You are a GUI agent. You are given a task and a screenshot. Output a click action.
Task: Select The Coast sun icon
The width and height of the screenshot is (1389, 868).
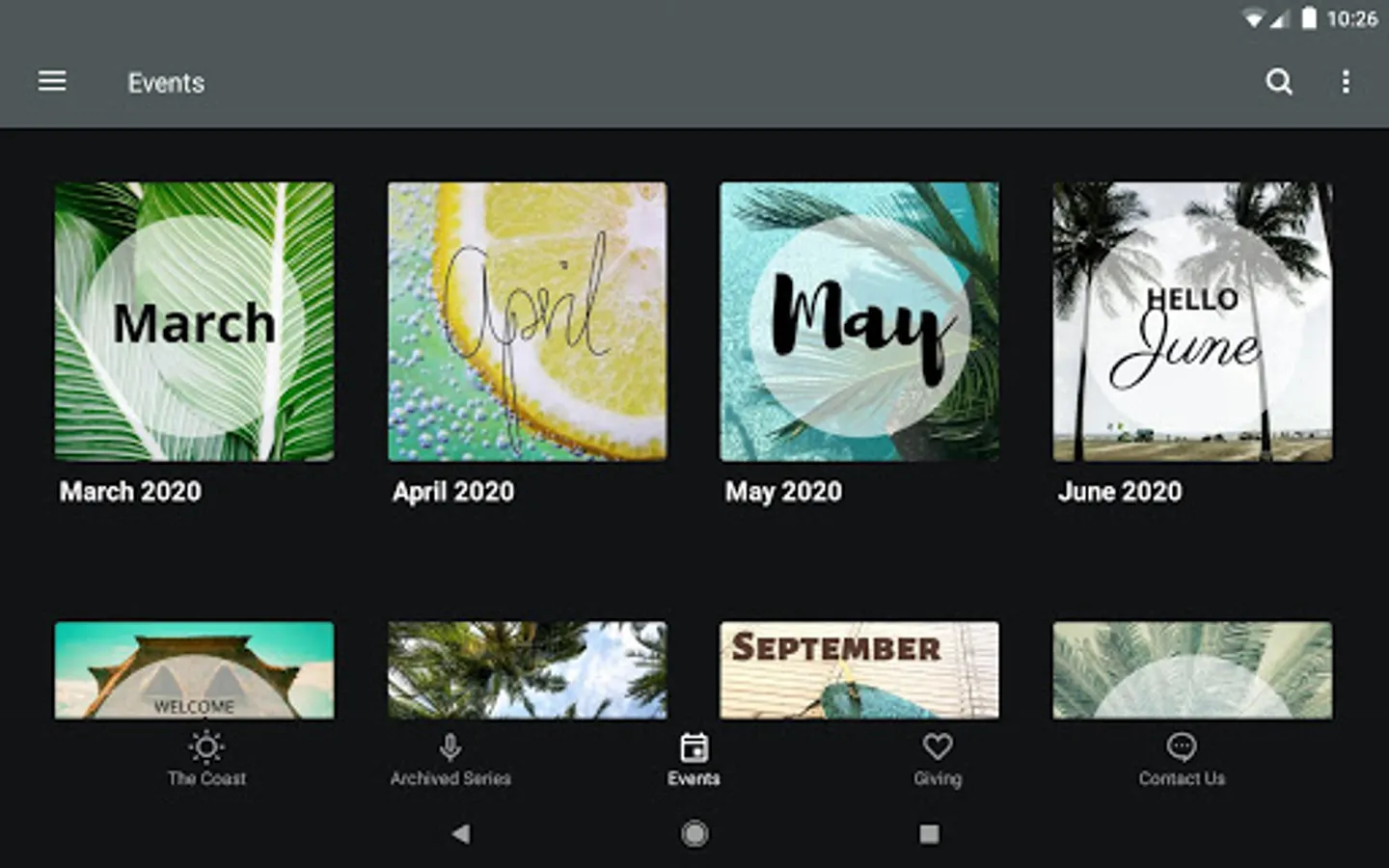tap(206, 747)
